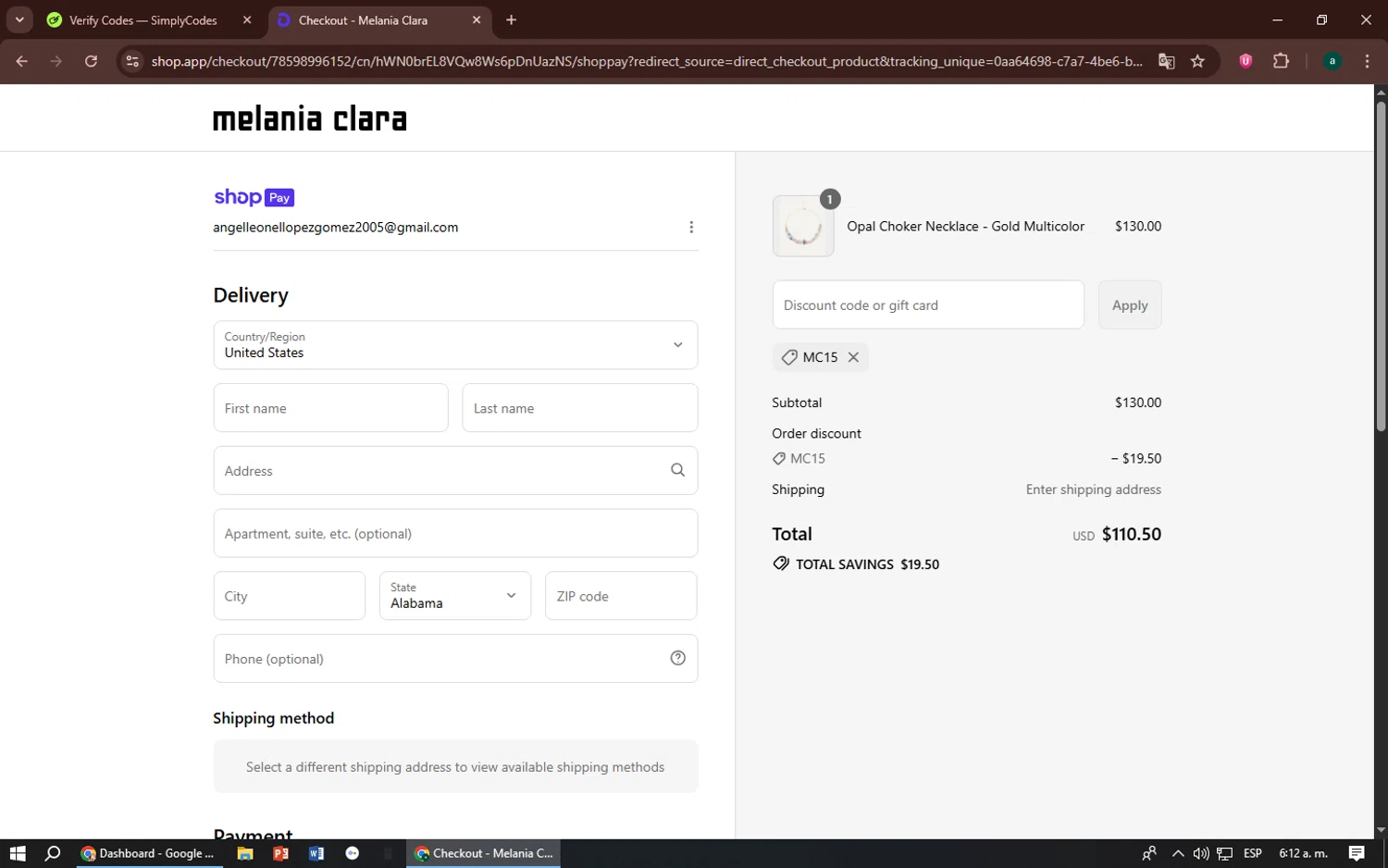Focus the First name field
The image size is (1388, 868).
click(x=330, y=408)
